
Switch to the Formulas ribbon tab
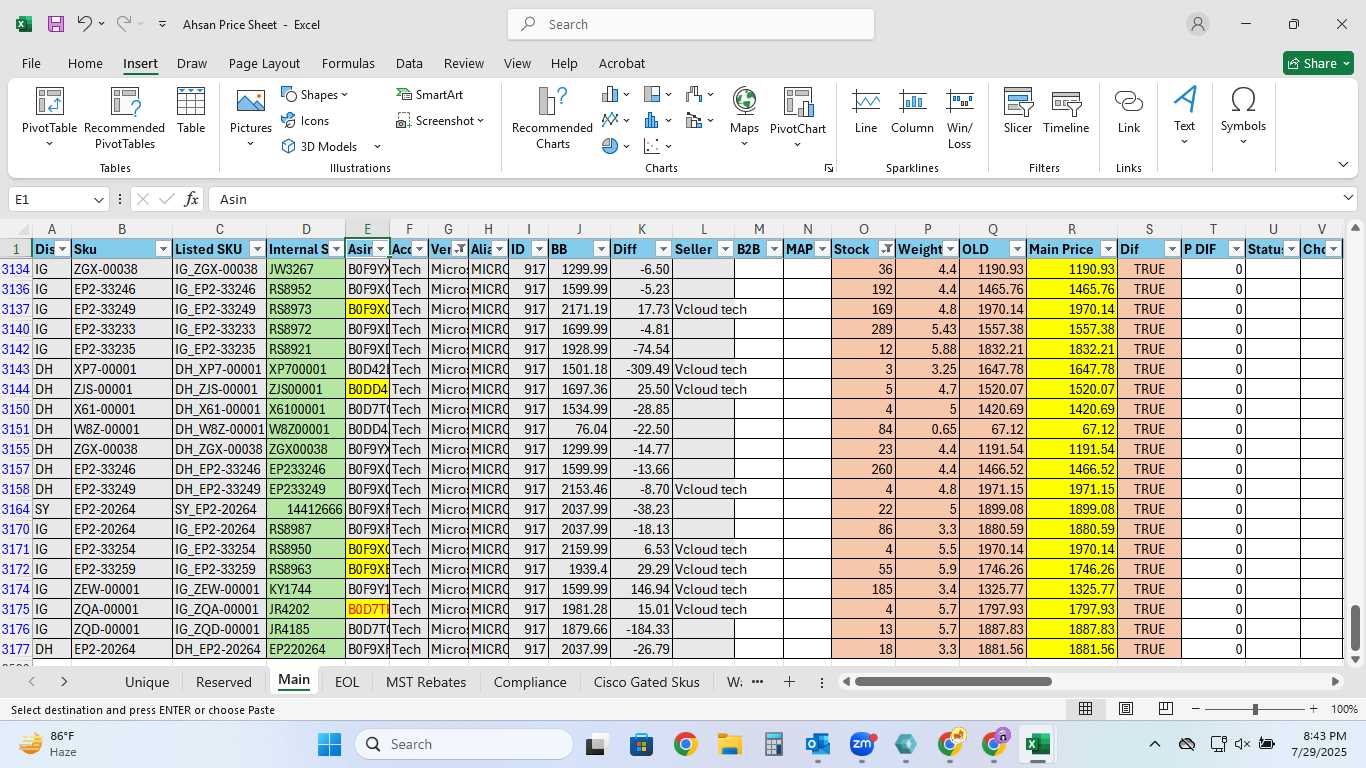click(348, 63)
